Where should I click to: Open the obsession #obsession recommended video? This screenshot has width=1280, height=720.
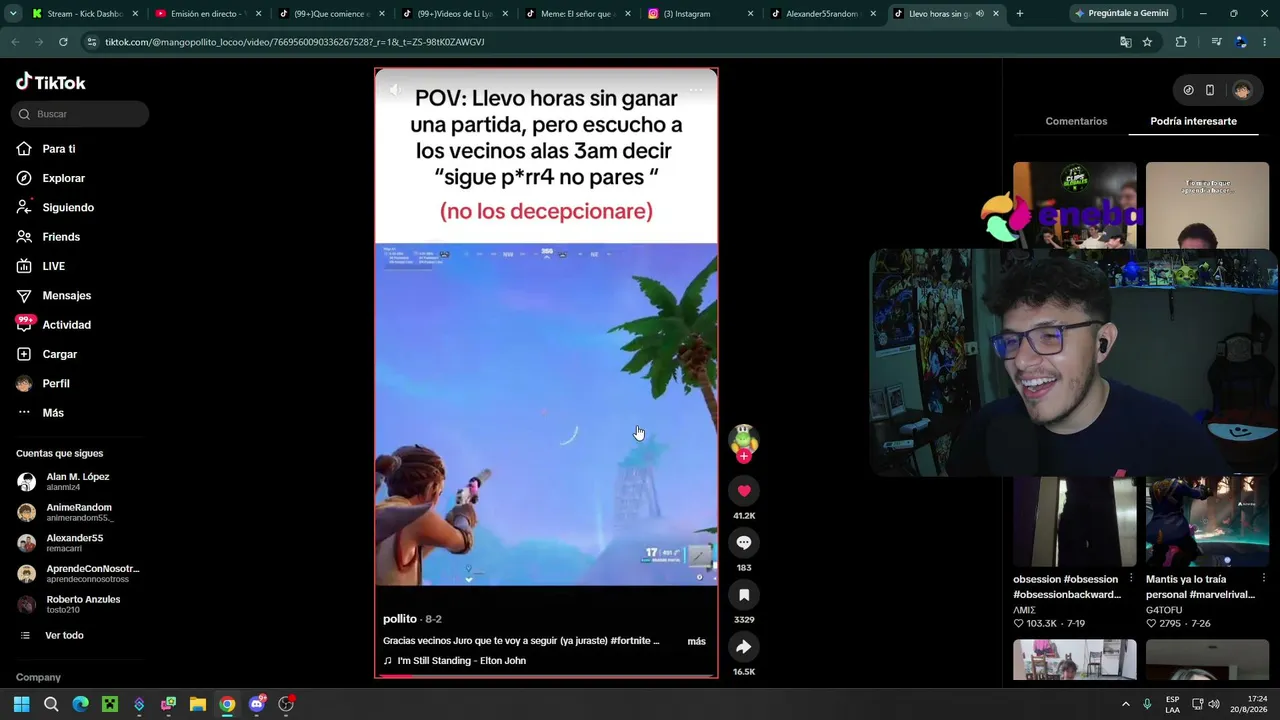pos(1074,521)
